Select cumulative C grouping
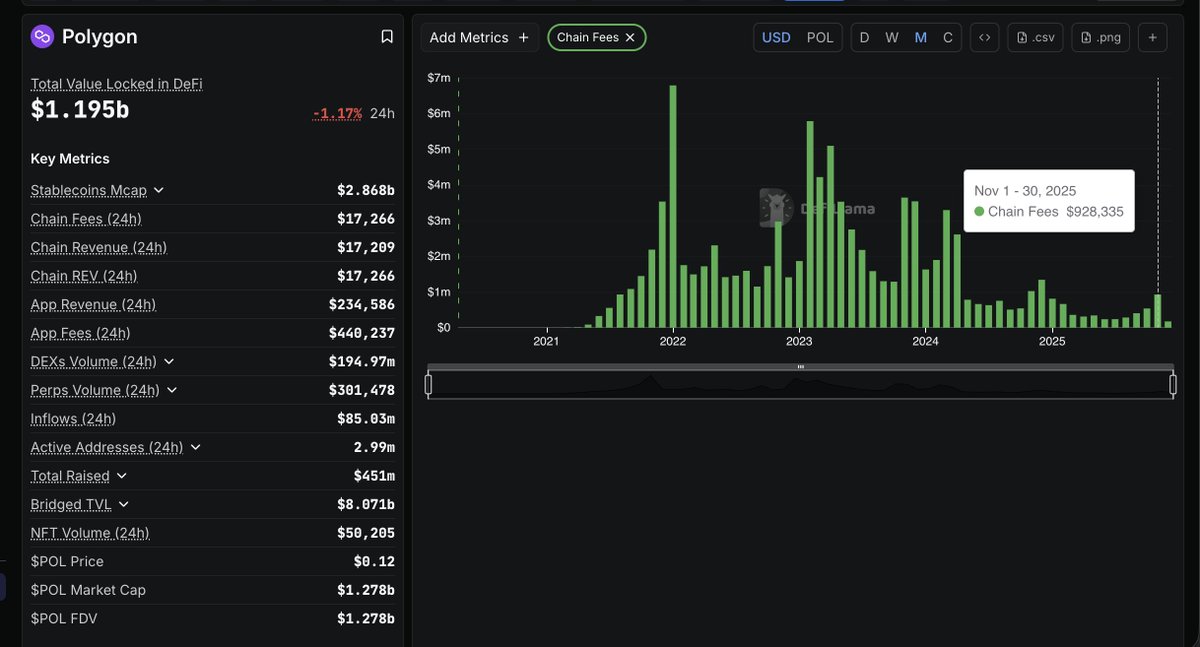1200x647 pixels. [948, 37]
